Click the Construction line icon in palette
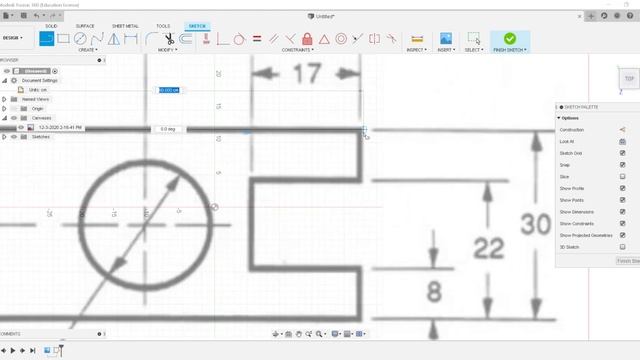The height and width of the screenshot is (360, 640). [622, 129]
